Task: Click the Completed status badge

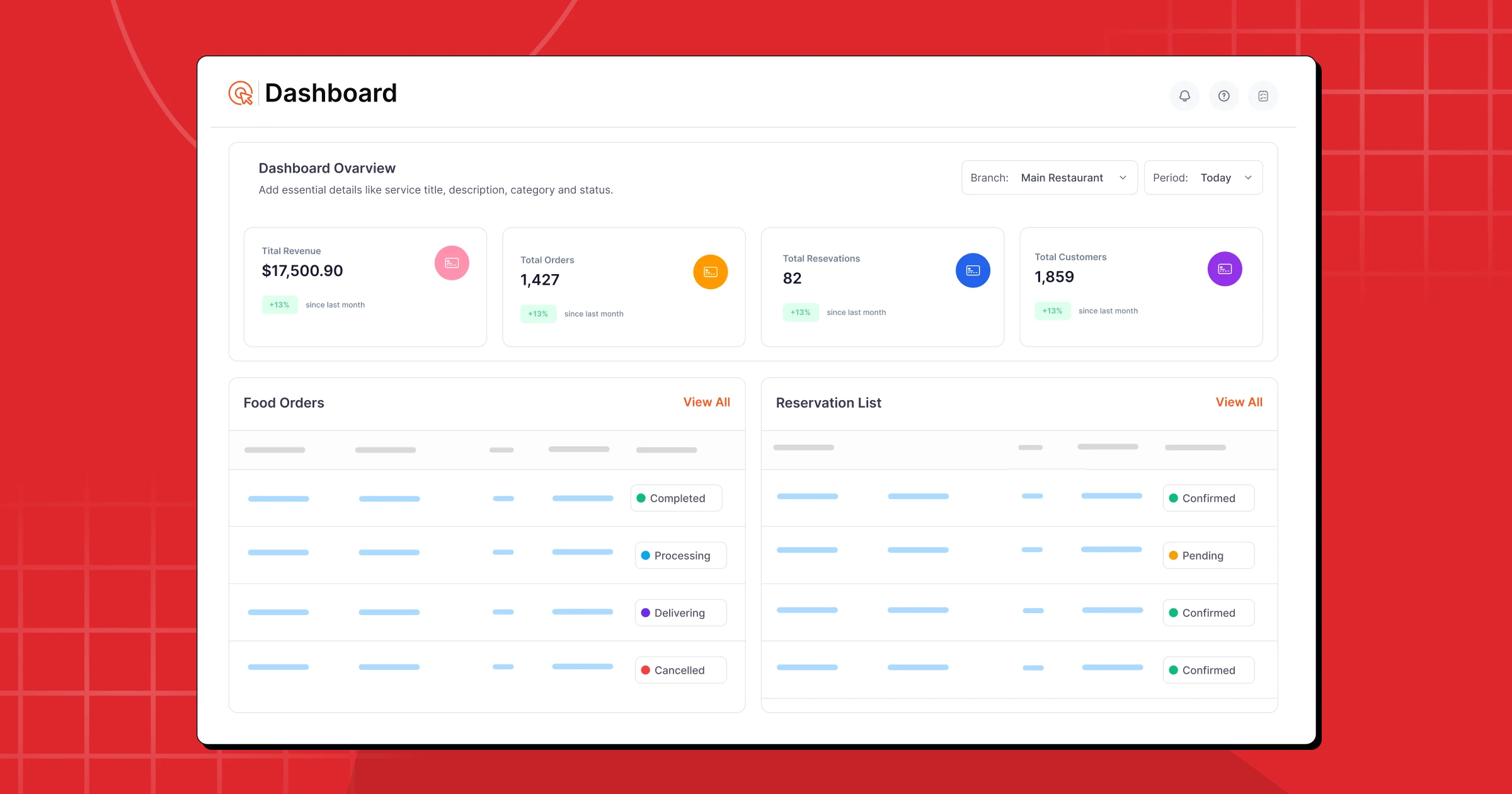Action: coord(676,498)
